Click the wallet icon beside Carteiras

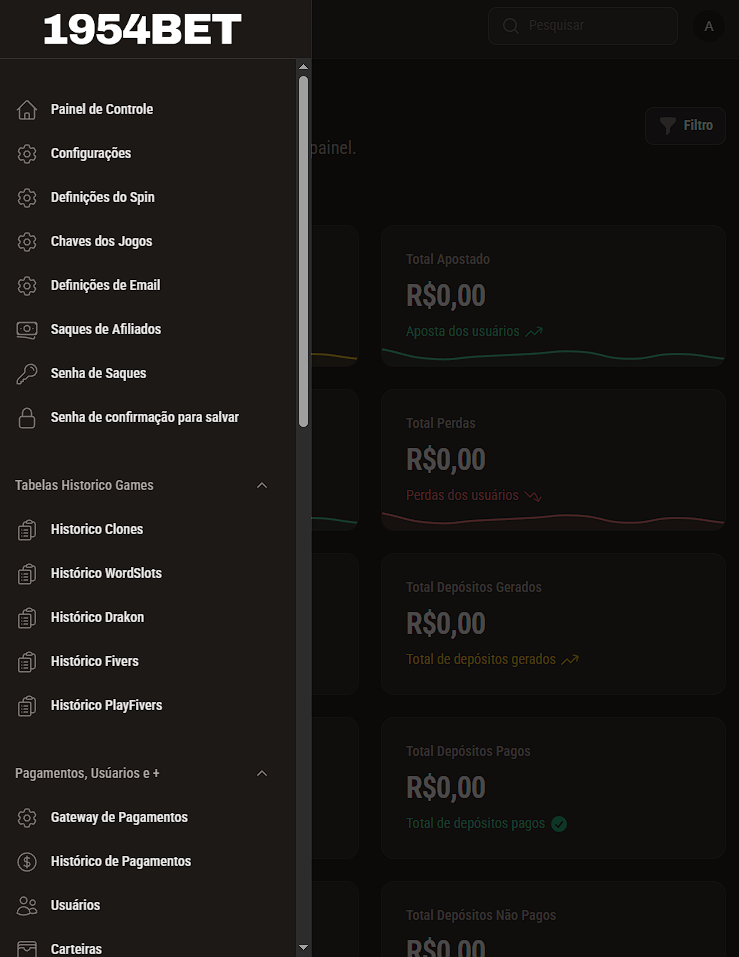(x=27, y=948)
